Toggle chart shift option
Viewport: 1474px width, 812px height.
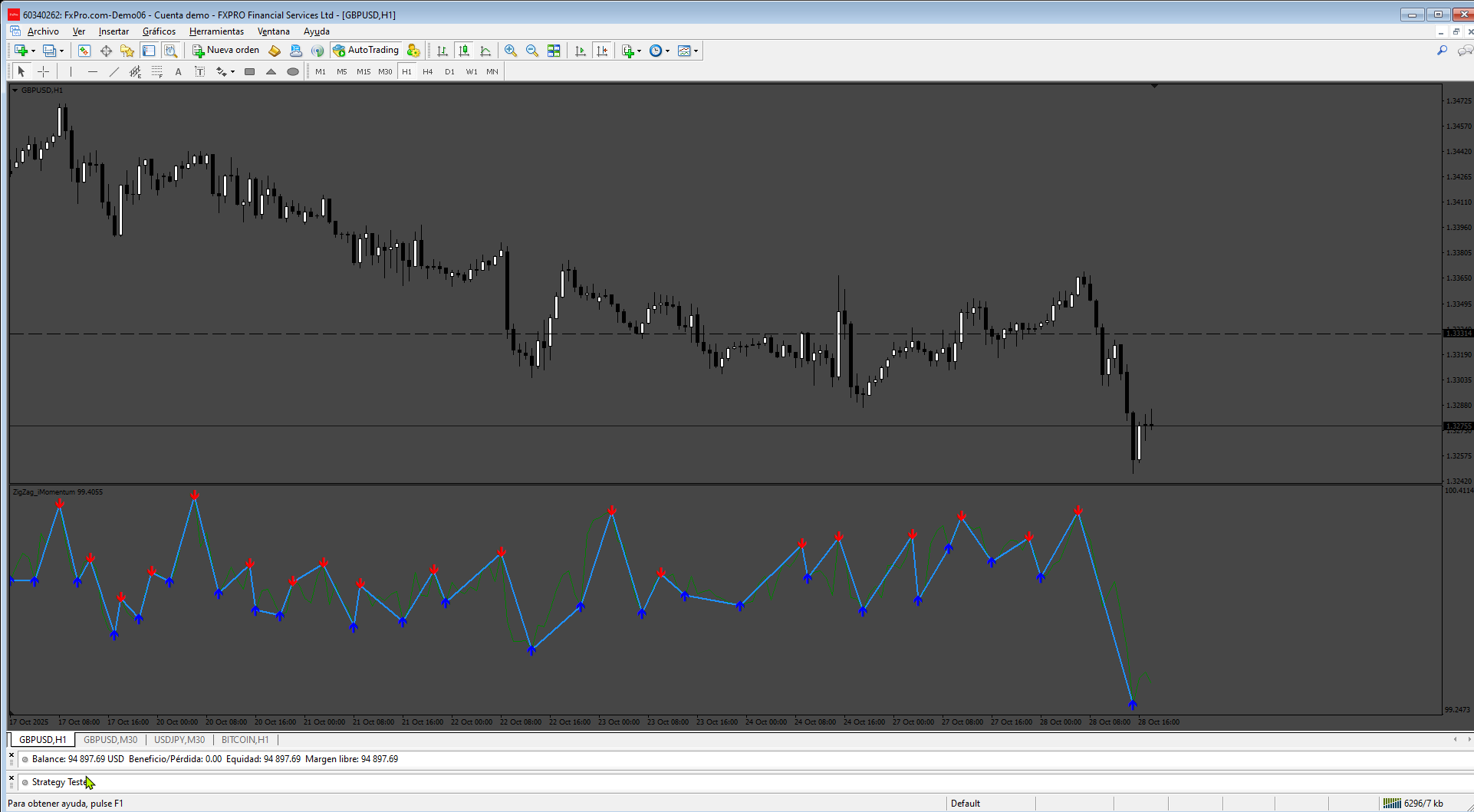click(x=602, y=51)
